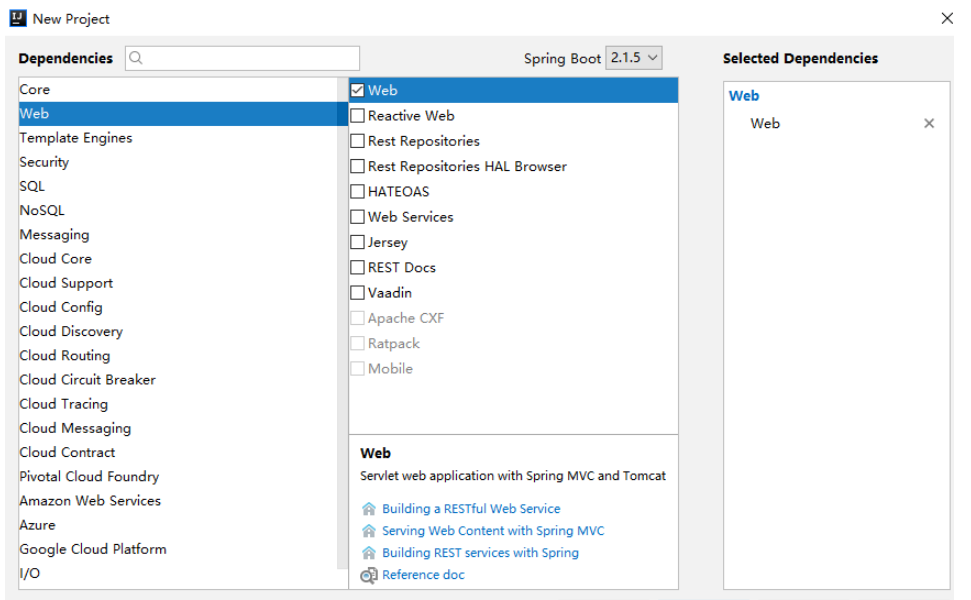Open Building REST services with Spring link

tap(481, 553)
